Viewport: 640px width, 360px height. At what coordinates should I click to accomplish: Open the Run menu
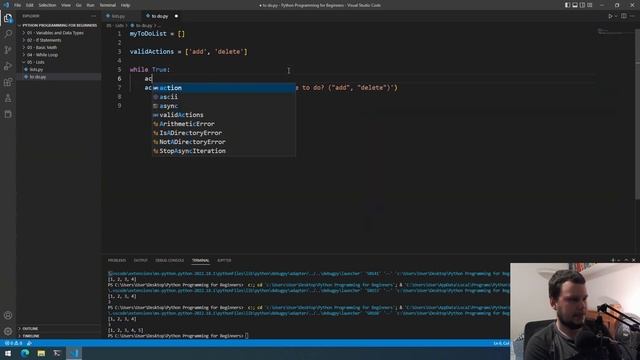pyautogui.click(x=90, y=5)
